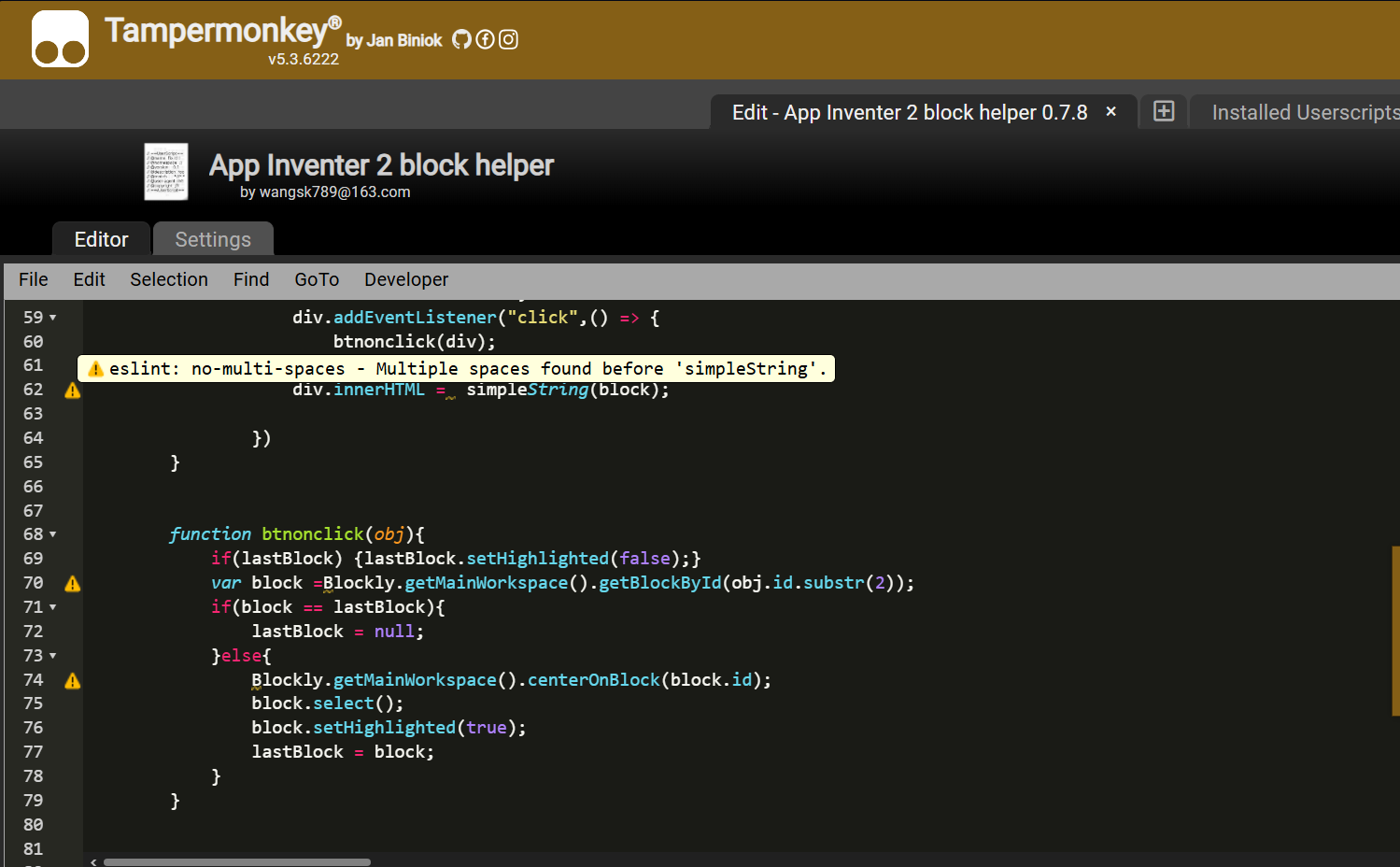Click warning icon on line 62

[73, 391]
